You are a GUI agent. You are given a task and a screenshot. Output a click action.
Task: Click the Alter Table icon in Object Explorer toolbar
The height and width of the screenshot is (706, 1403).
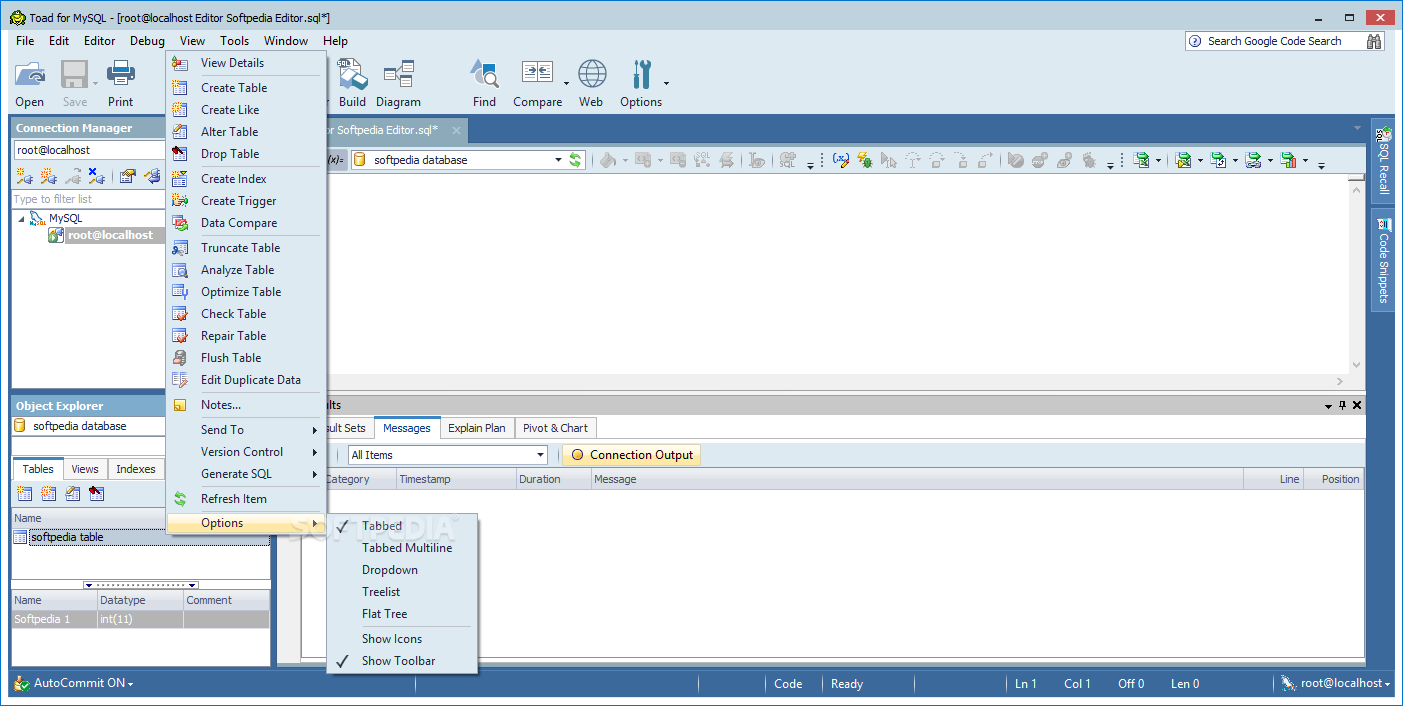click(x=72, y=494)
